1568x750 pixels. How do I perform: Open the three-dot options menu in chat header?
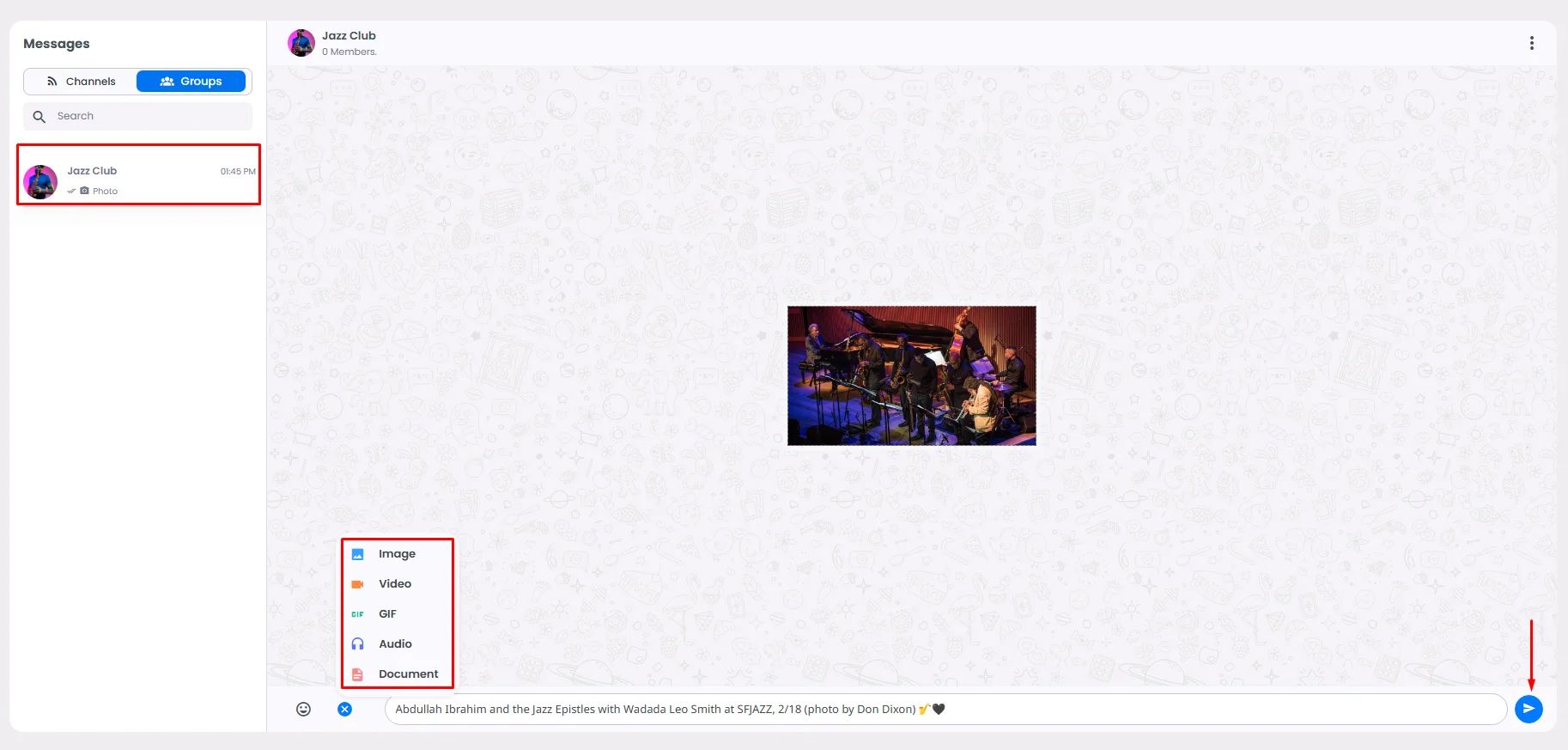click(x=1532, y=43)
